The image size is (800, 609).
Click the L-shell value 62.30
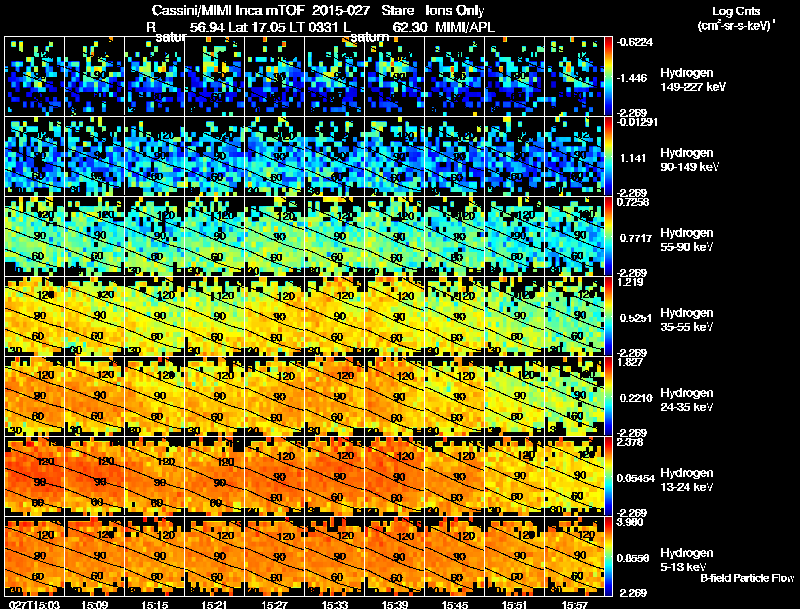410,27
